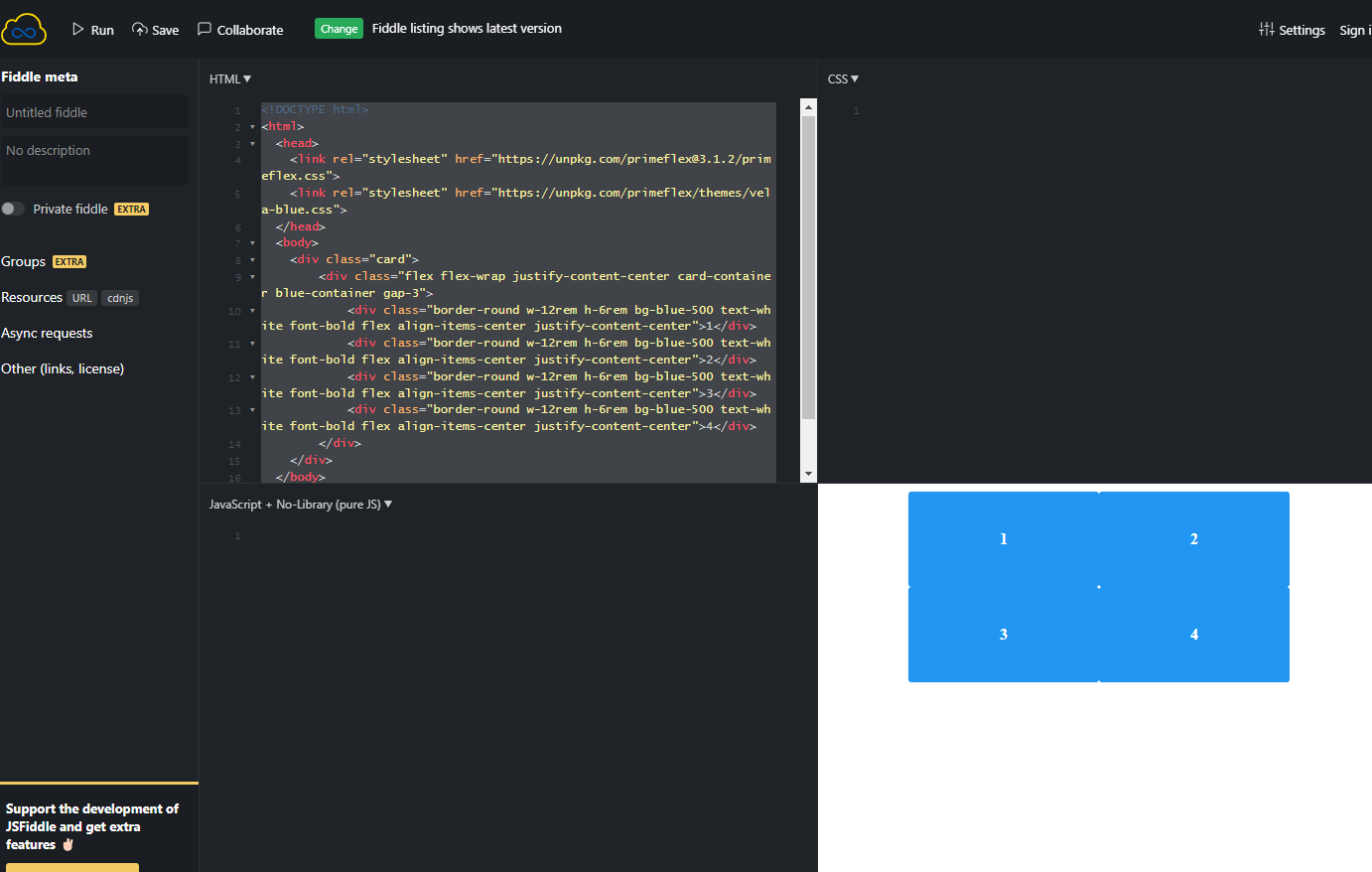Click the EXTRA badge beside Private fiddle
The image size is (1372, 872).
[130, 209]
